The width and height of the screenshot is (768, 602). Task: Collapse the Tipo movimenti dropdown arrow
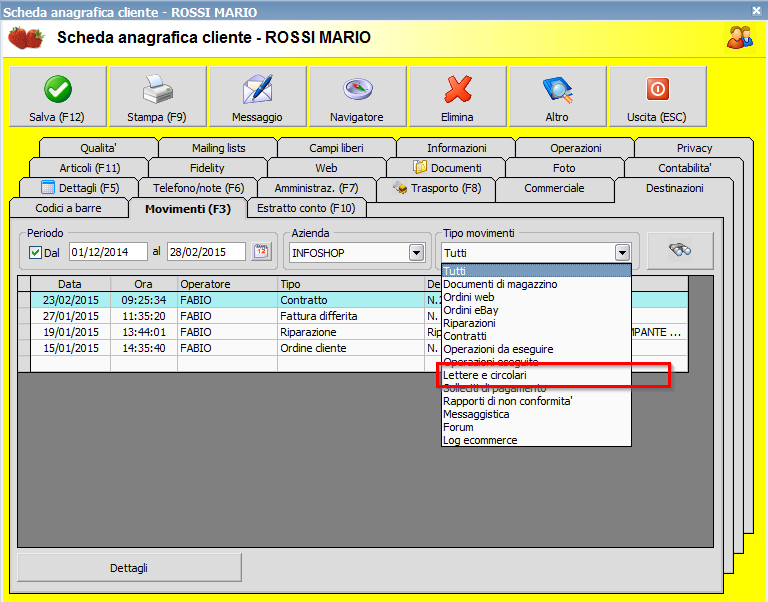pyautogui.click(x=622, y=253)
